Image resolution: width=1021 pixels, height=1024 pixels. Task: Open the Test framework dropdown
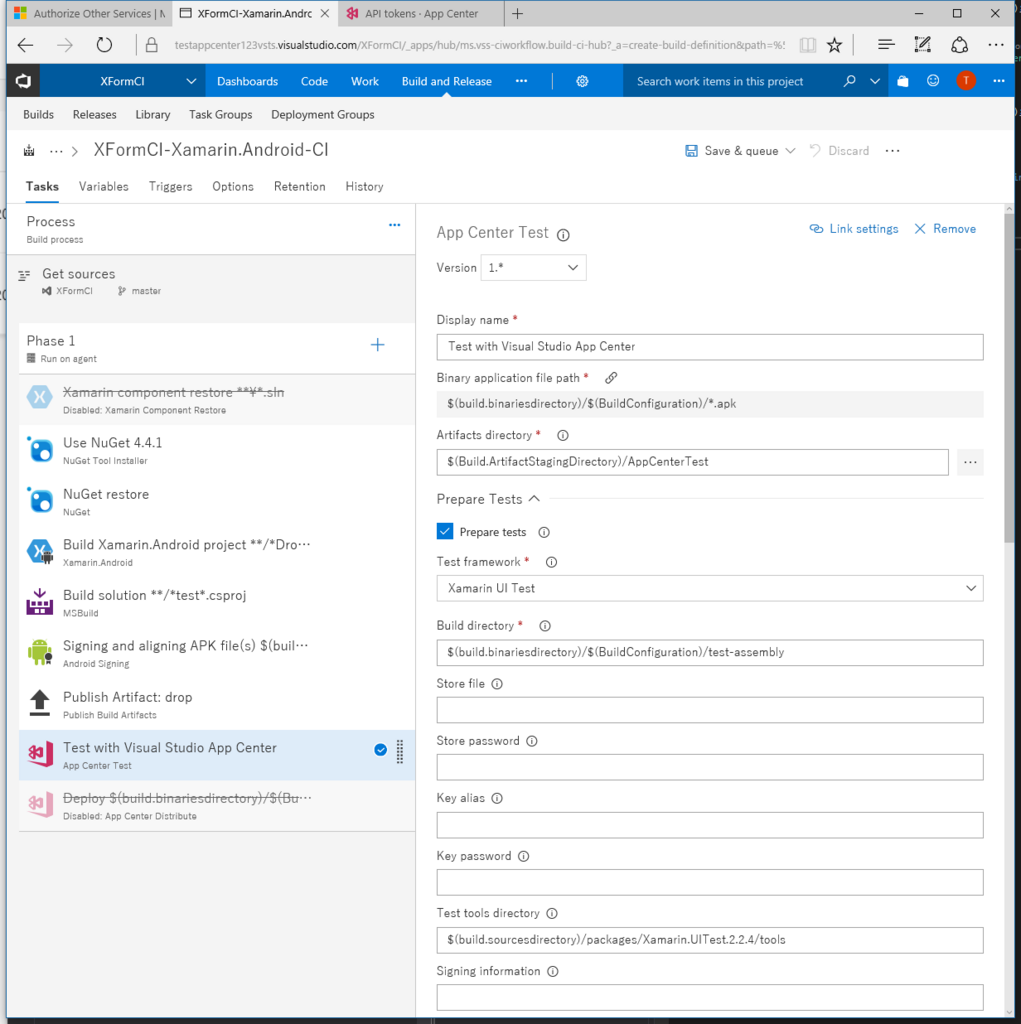[x=709, y=588]
